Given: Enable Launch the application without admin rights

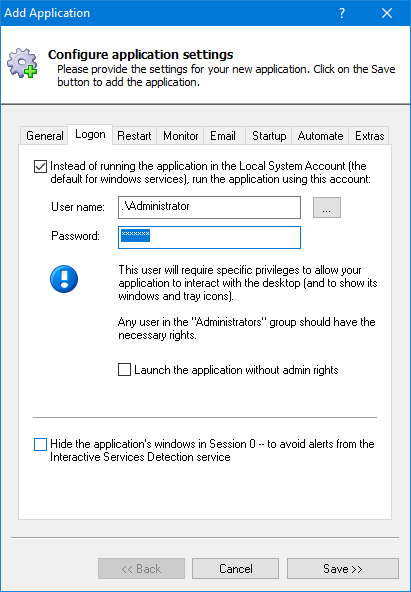Looking at the screenshot, I should tap(125, 370).
